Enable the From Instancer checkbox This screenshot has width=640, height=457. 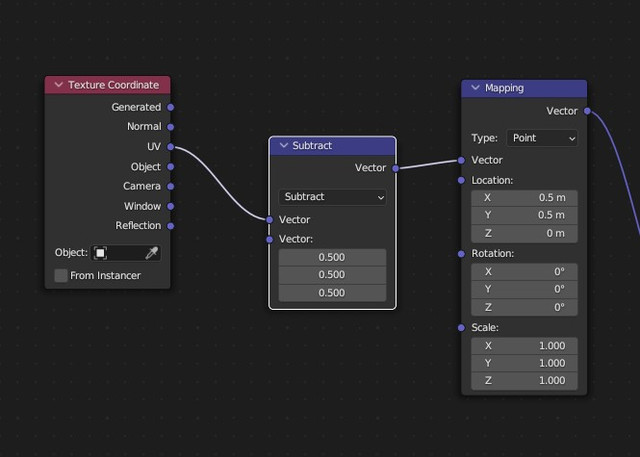(x=61, y=275)
